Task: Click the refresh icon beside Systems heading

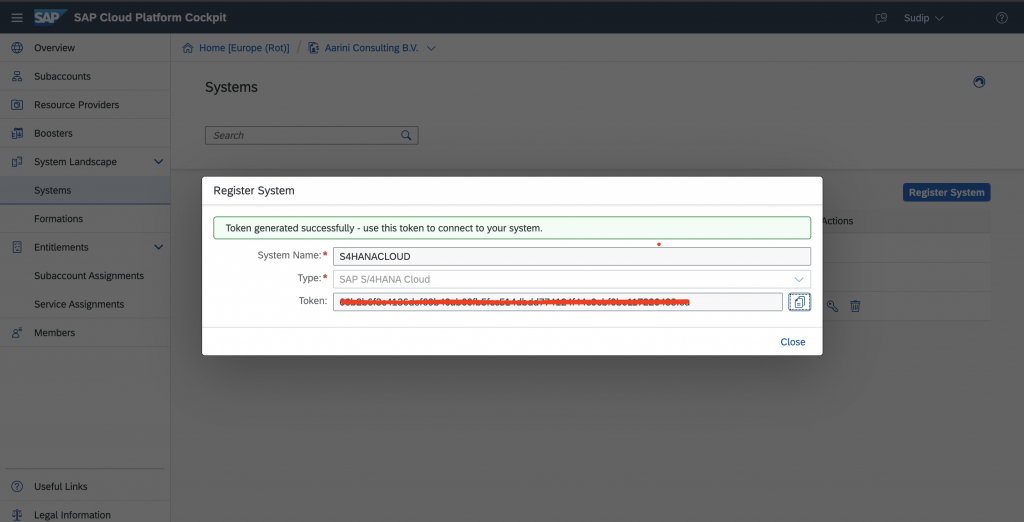Action: click(x=978, y=82)
